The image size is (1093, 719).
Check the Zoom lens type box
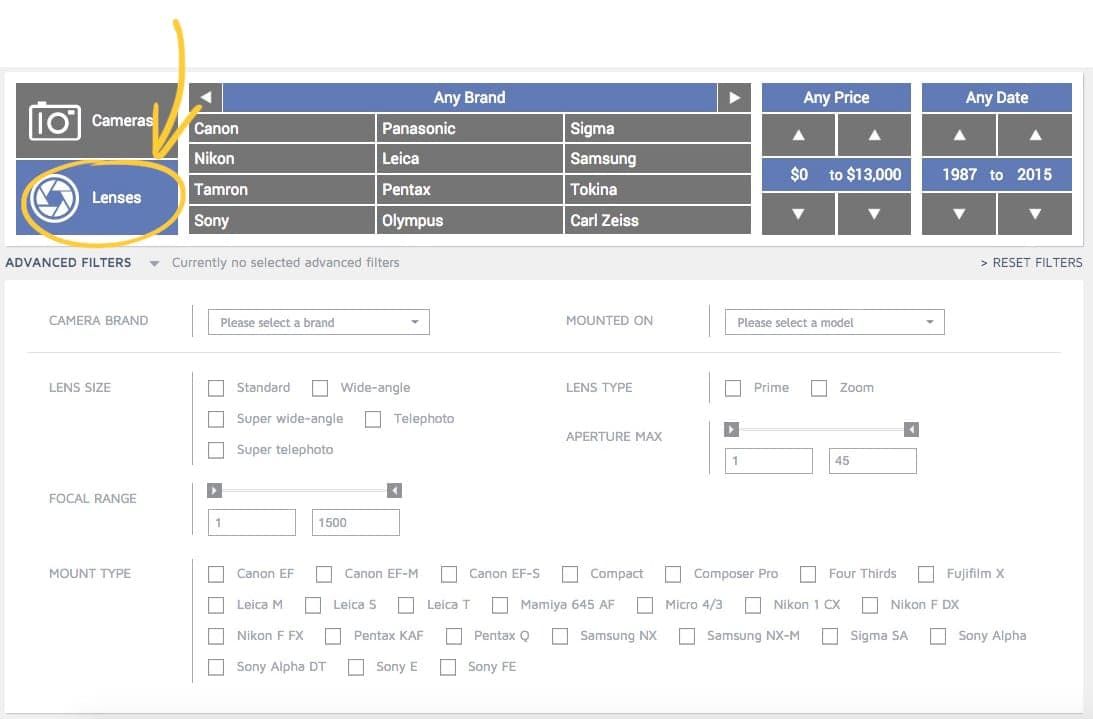coord(819,388)
